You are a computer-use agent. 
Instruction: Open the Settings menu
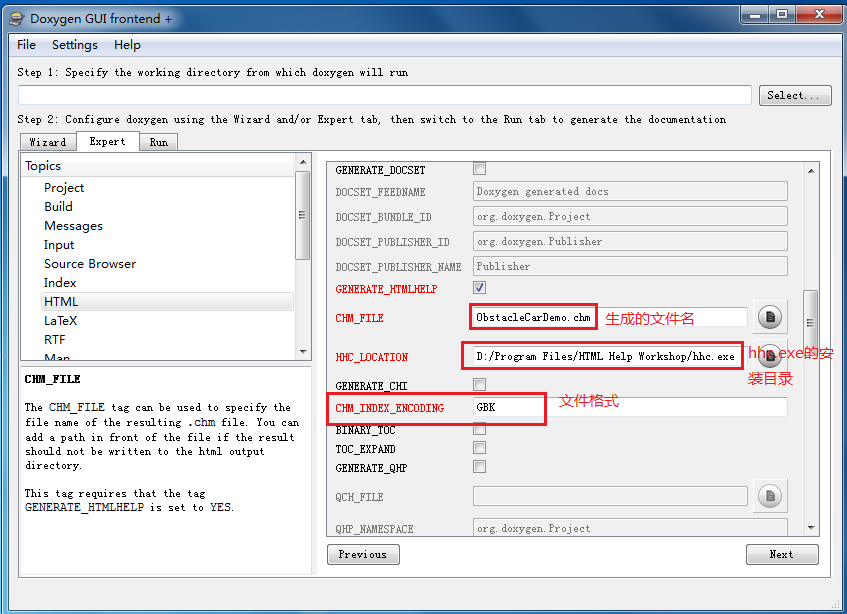[x=75, y=45]
